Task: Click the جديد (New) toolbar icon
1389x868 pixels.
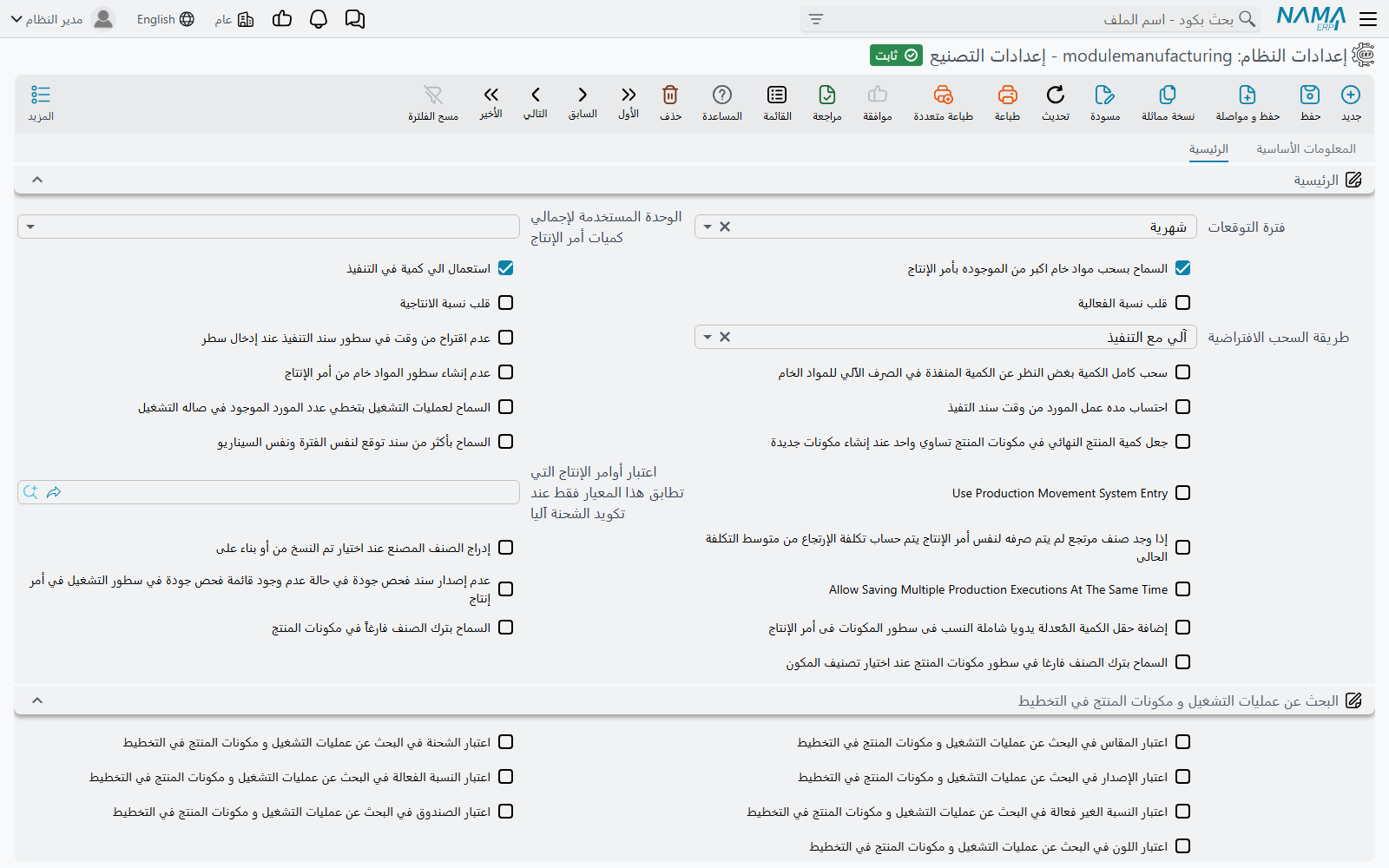Action: (x=1351, y=95)
